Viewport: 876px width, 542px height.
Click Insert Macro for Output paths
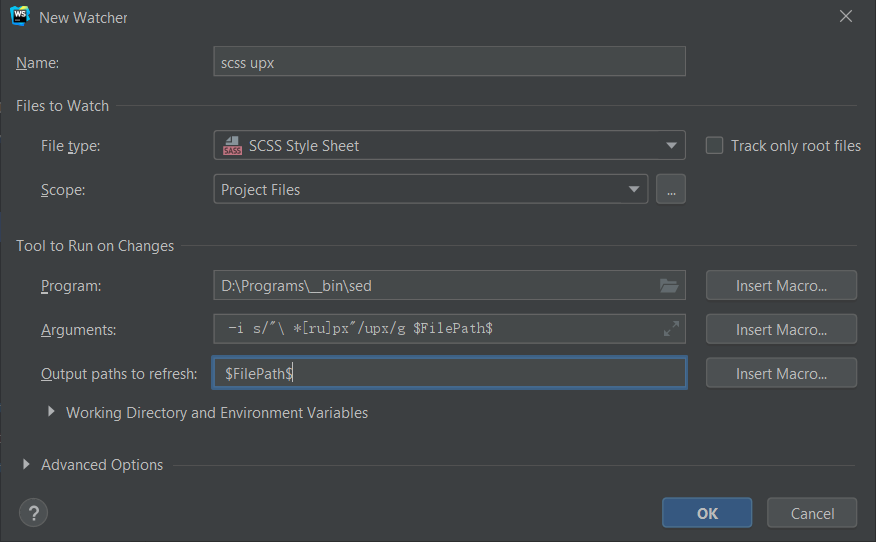[x=781, y=373]
